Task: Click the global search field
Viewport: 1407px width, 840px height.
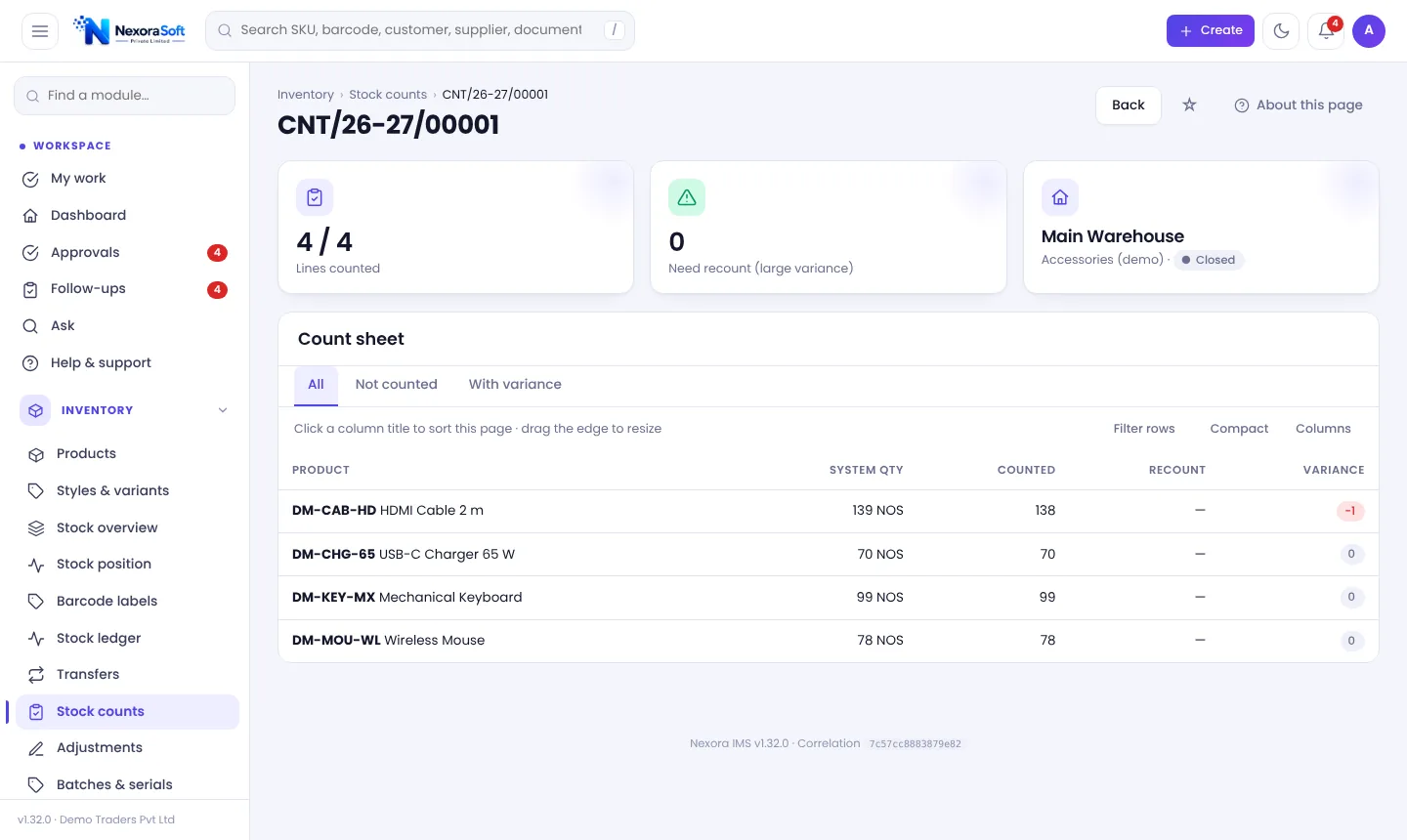Action: click(420, 31)
